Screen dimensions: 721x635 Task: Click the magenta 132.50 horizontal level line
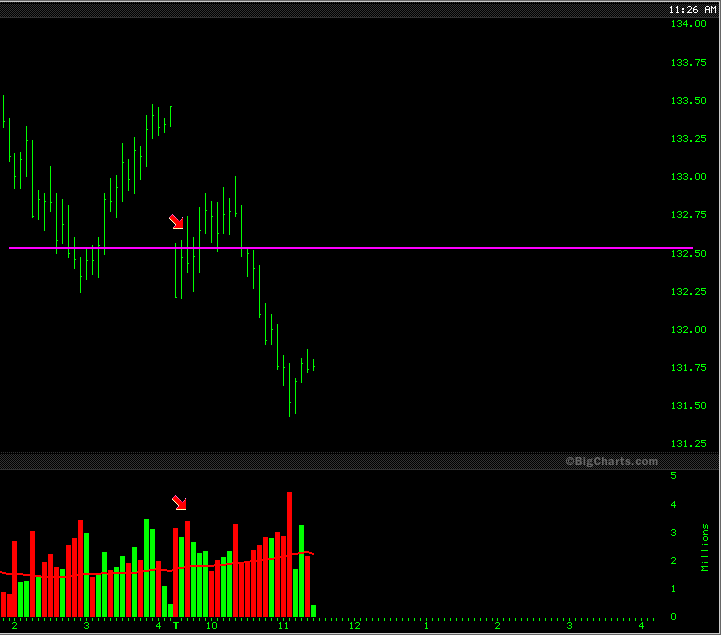tap(351, 248)
